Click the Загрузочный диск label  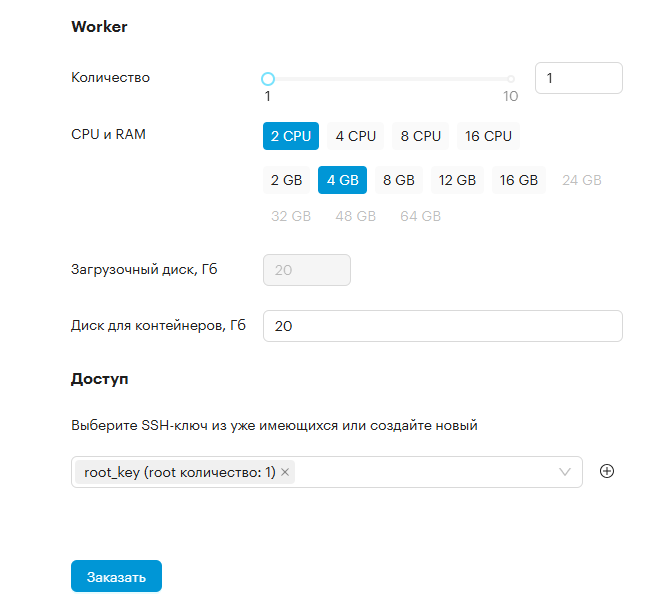point(144,269)
